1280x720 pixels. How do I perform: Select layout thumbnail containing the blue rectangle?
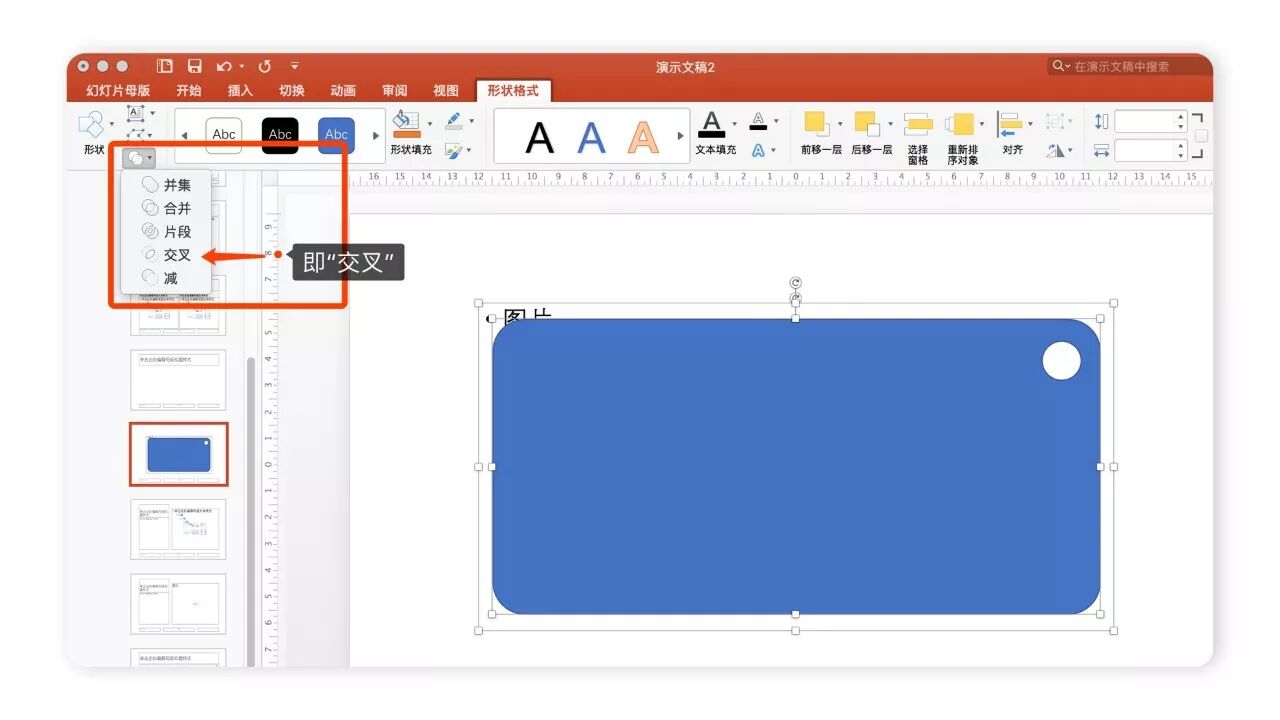click(179, 454)
